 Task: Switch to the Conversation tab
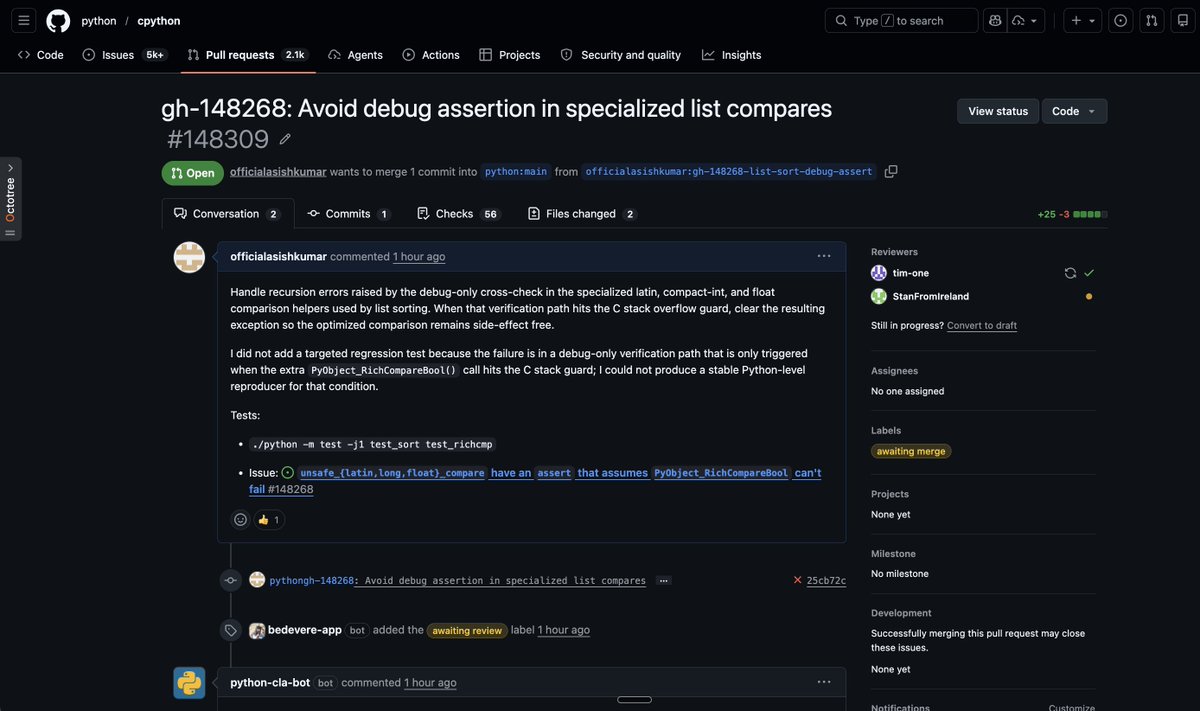pyautogui.click(x=228, y=213)
